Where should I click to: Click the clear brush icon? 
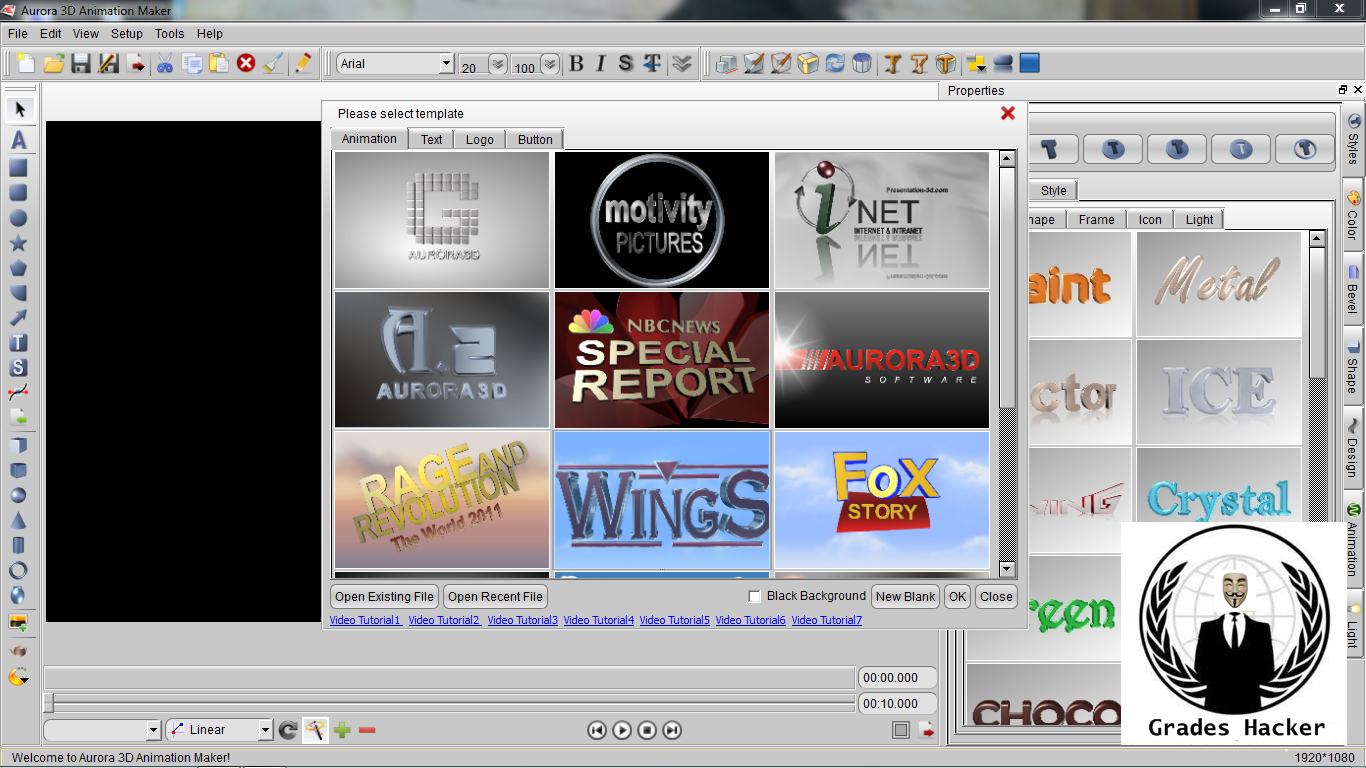pos(273,64)
